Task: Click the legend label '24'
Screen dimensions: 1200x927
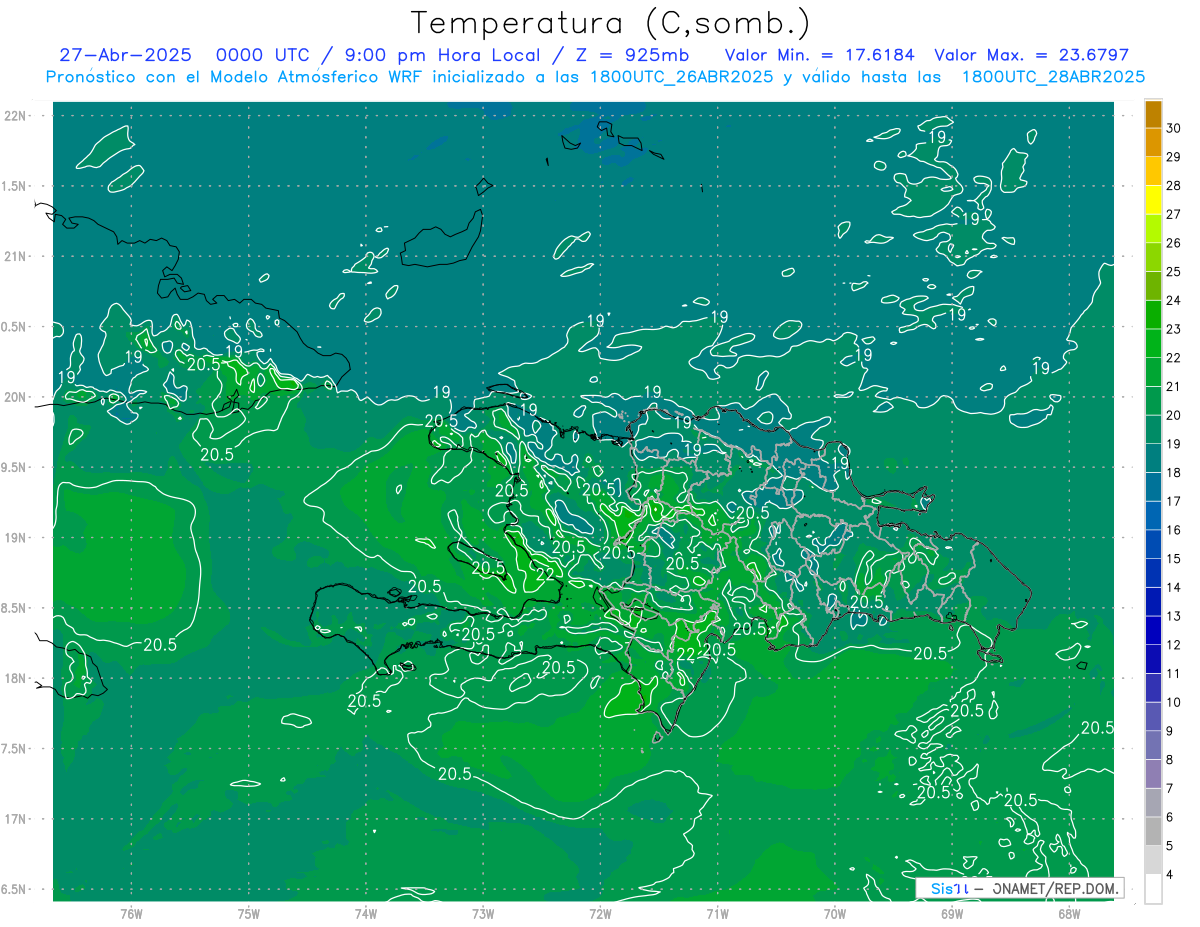Action: tap(1174, 300)
